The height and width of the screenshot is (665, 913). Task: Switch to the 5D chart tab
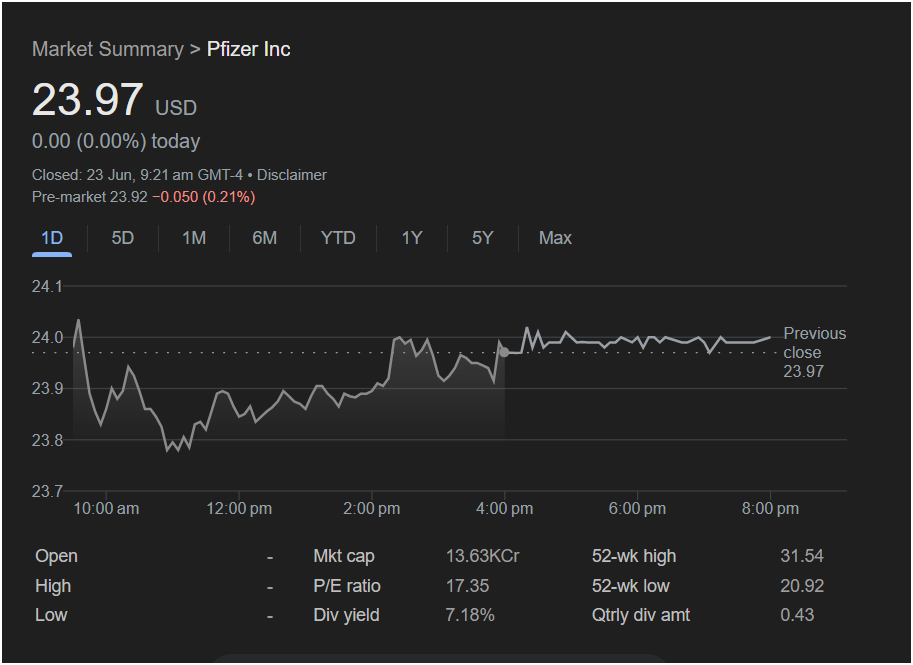coord(123,238)
